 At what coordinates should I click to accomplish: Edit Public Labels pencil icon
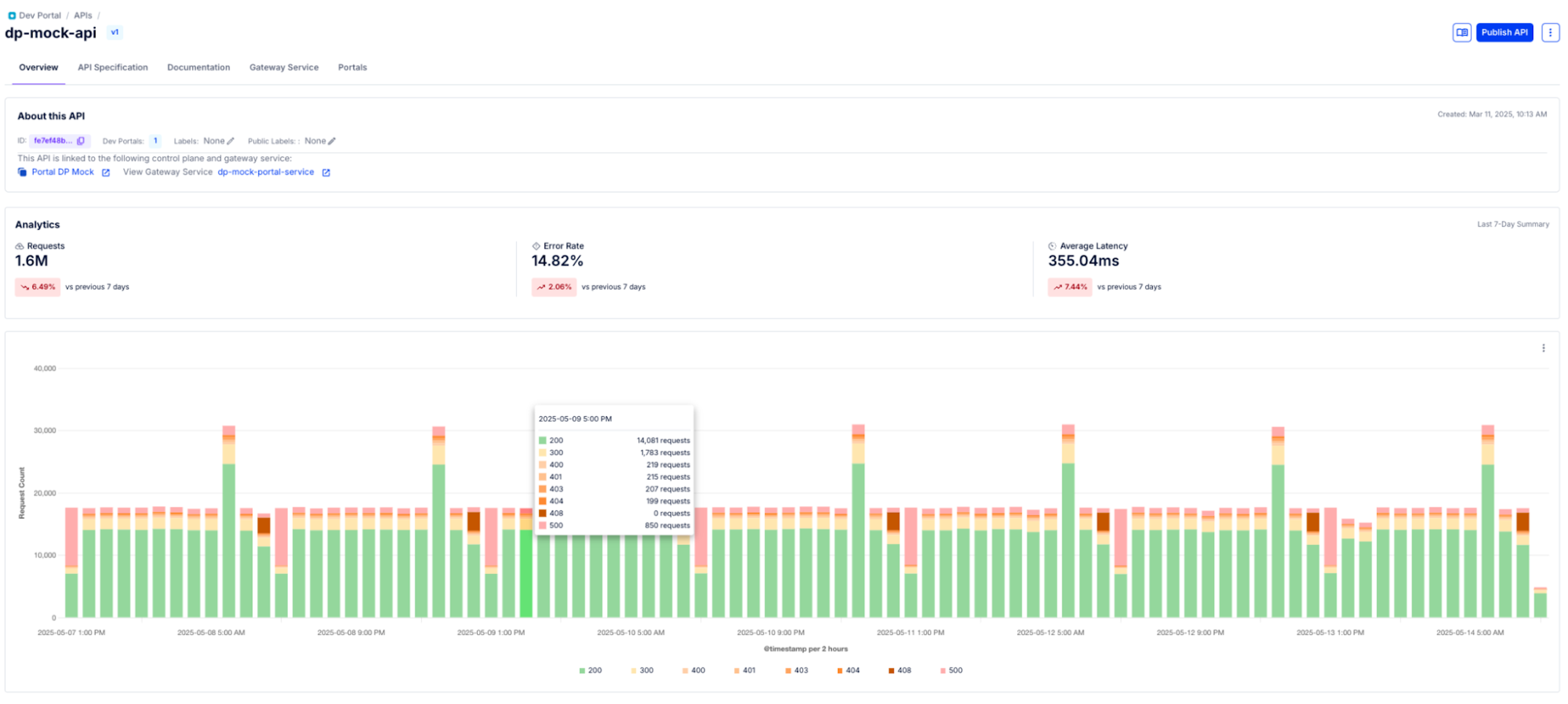tap(332, 141)
